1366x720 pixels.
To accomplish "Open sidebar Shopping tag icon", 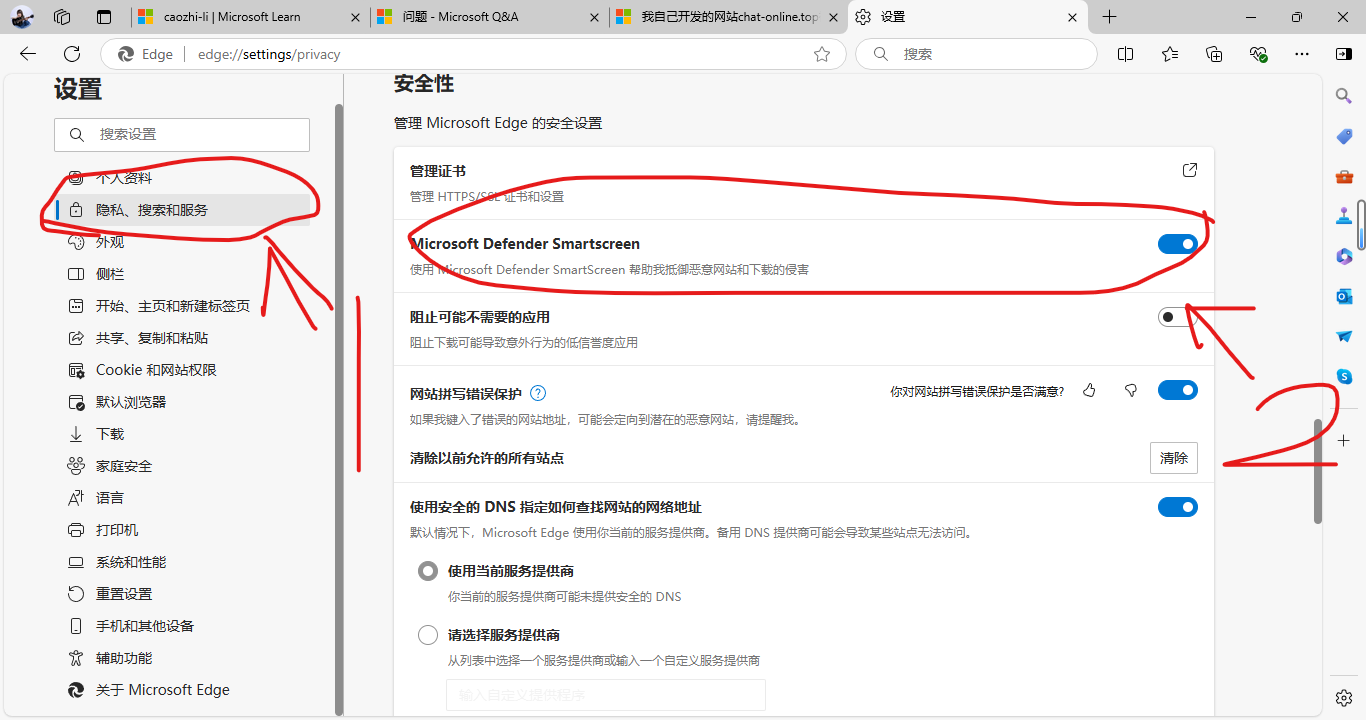I will coord(1344,136).
